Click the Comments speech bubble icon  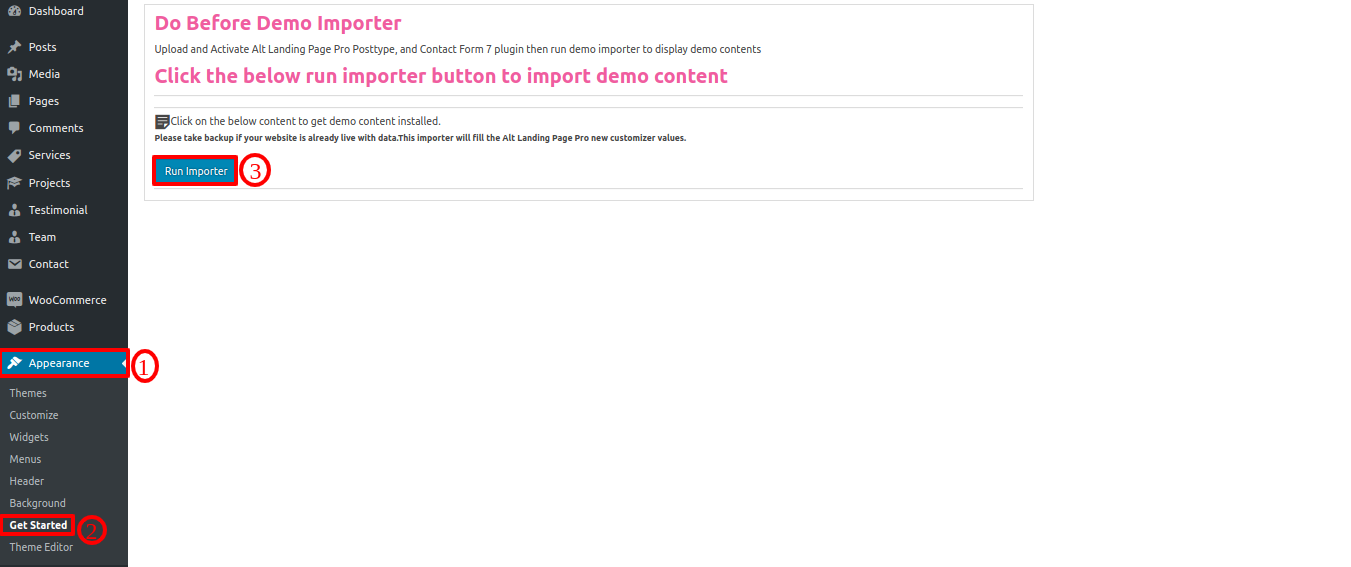(14, 128)
